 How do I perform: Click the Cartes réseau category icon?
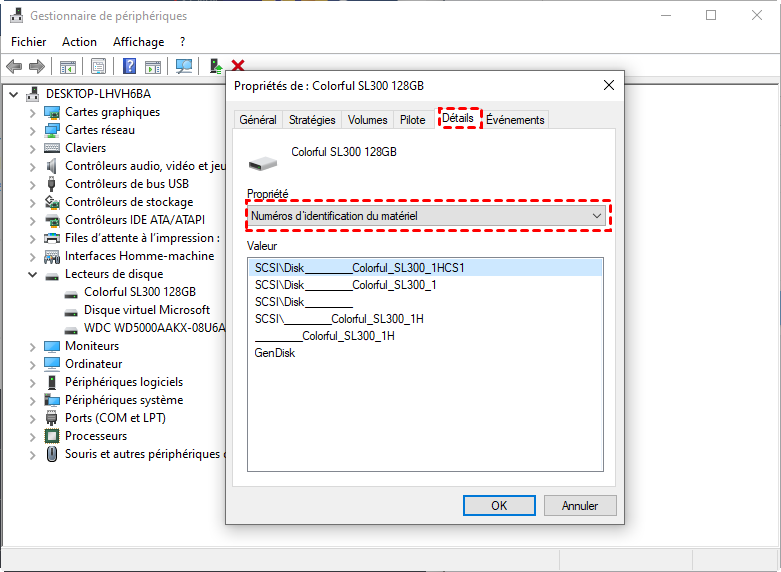52,130
